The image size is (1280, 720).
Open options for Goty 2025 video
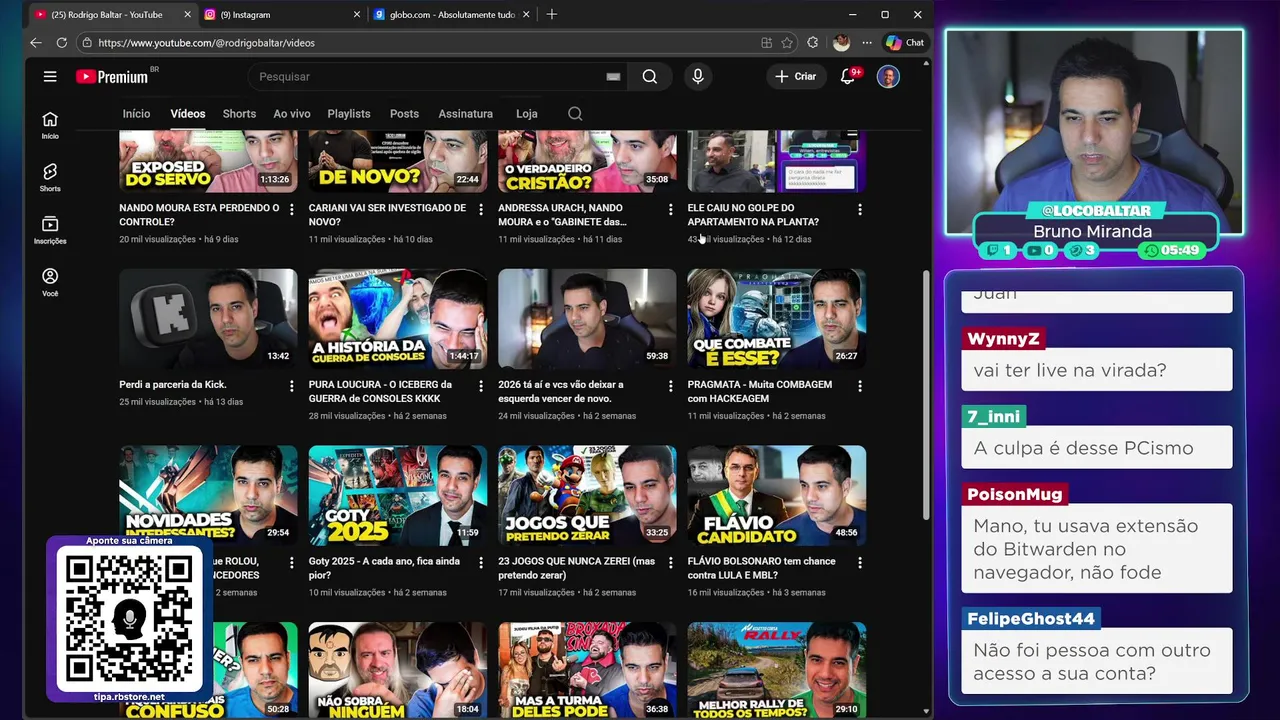click(x=481, y=563)
